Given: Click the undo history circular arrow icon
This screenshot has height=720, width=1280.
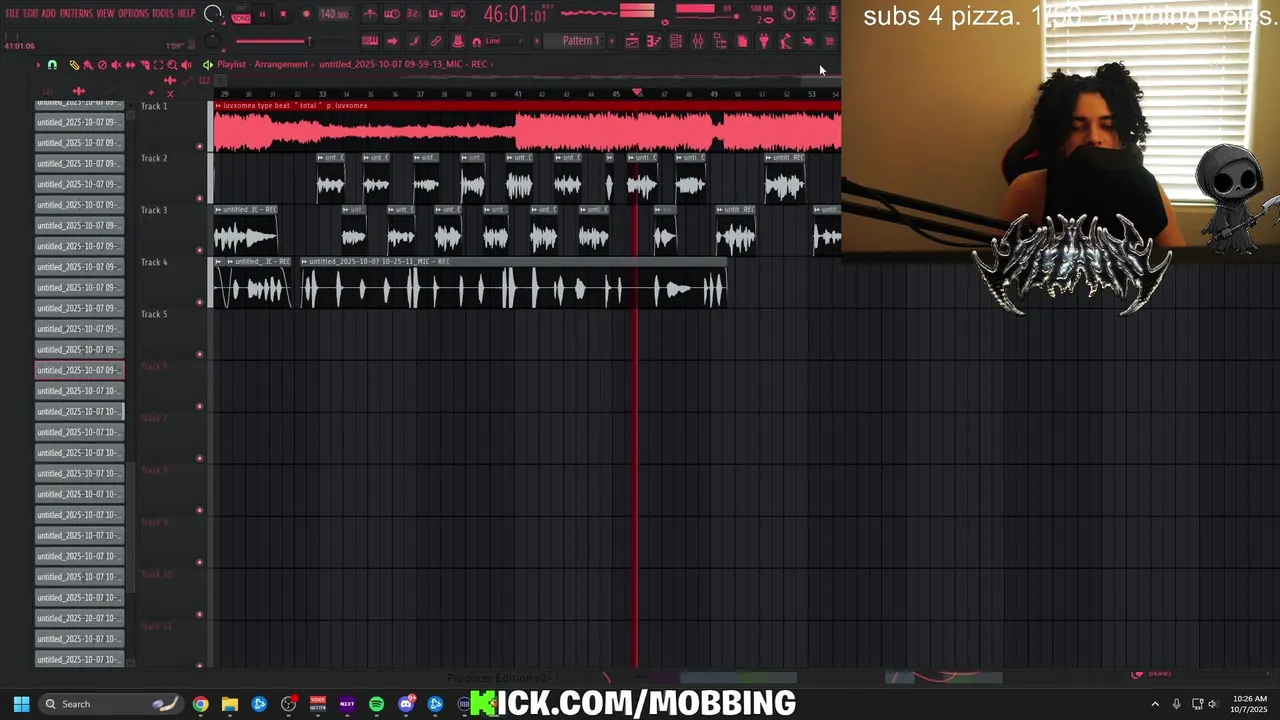Looking at the screenshot, I should tap(790, 14).
